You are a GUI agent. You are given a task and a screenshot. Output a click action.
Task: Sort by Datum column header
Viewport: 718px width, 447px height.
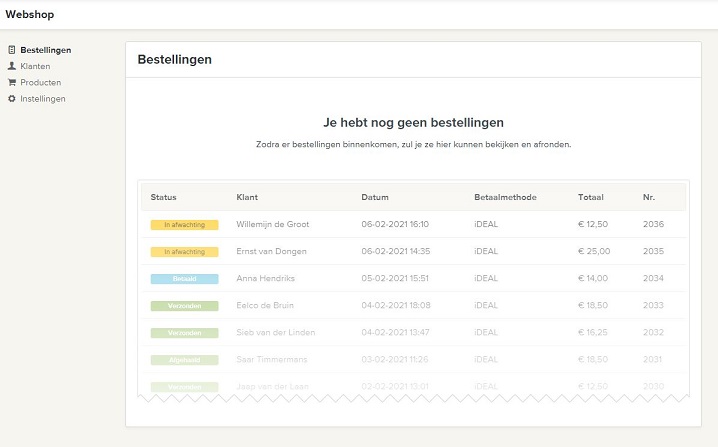(x=375, y=197)
